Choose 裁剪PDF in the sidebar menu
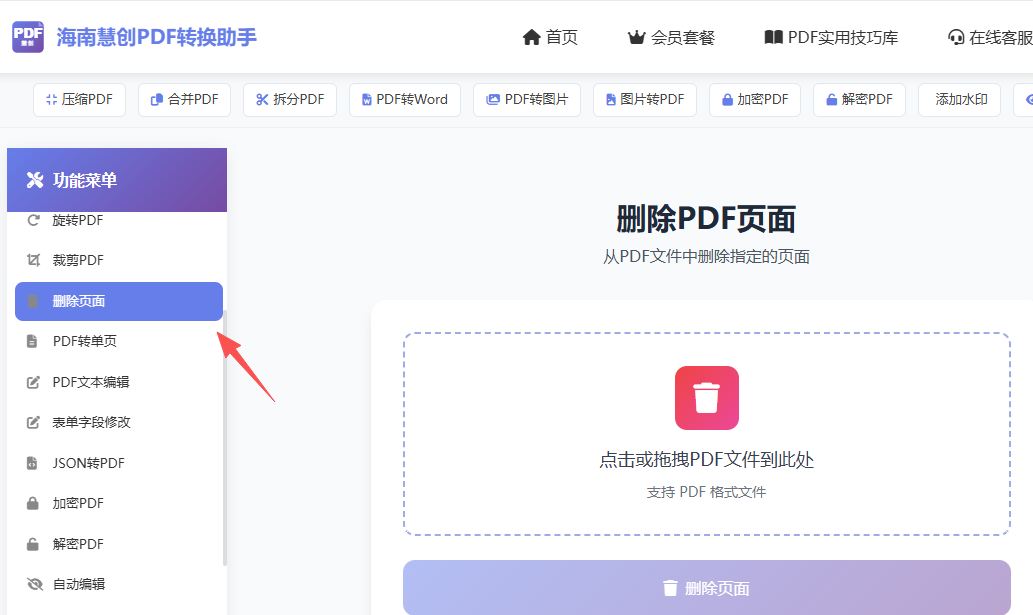 [119, 261]
